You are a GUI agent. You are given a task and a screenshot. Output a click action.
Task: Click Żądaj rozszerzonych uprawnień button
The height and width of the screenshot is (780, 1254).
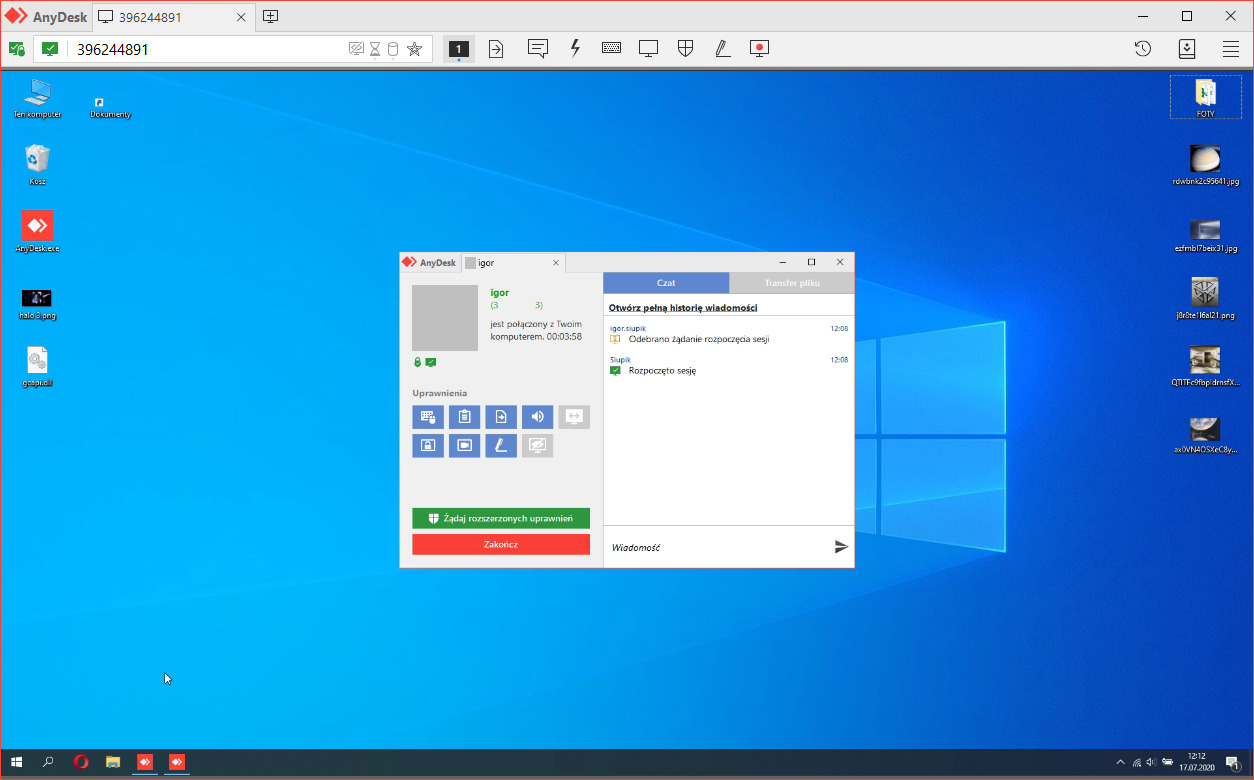click(501, 518)
